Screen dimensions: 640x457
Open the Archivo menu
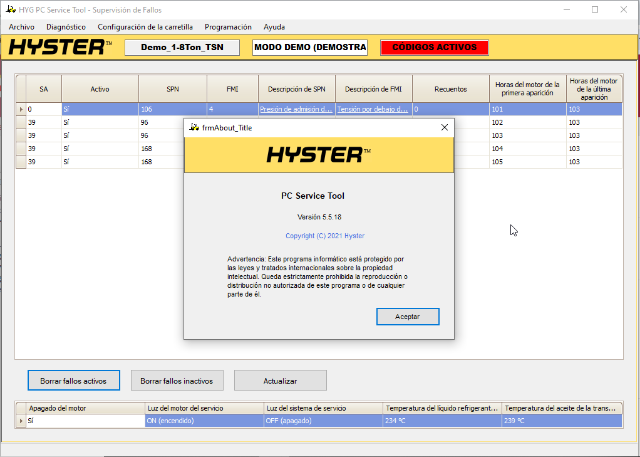pos(21,27)
